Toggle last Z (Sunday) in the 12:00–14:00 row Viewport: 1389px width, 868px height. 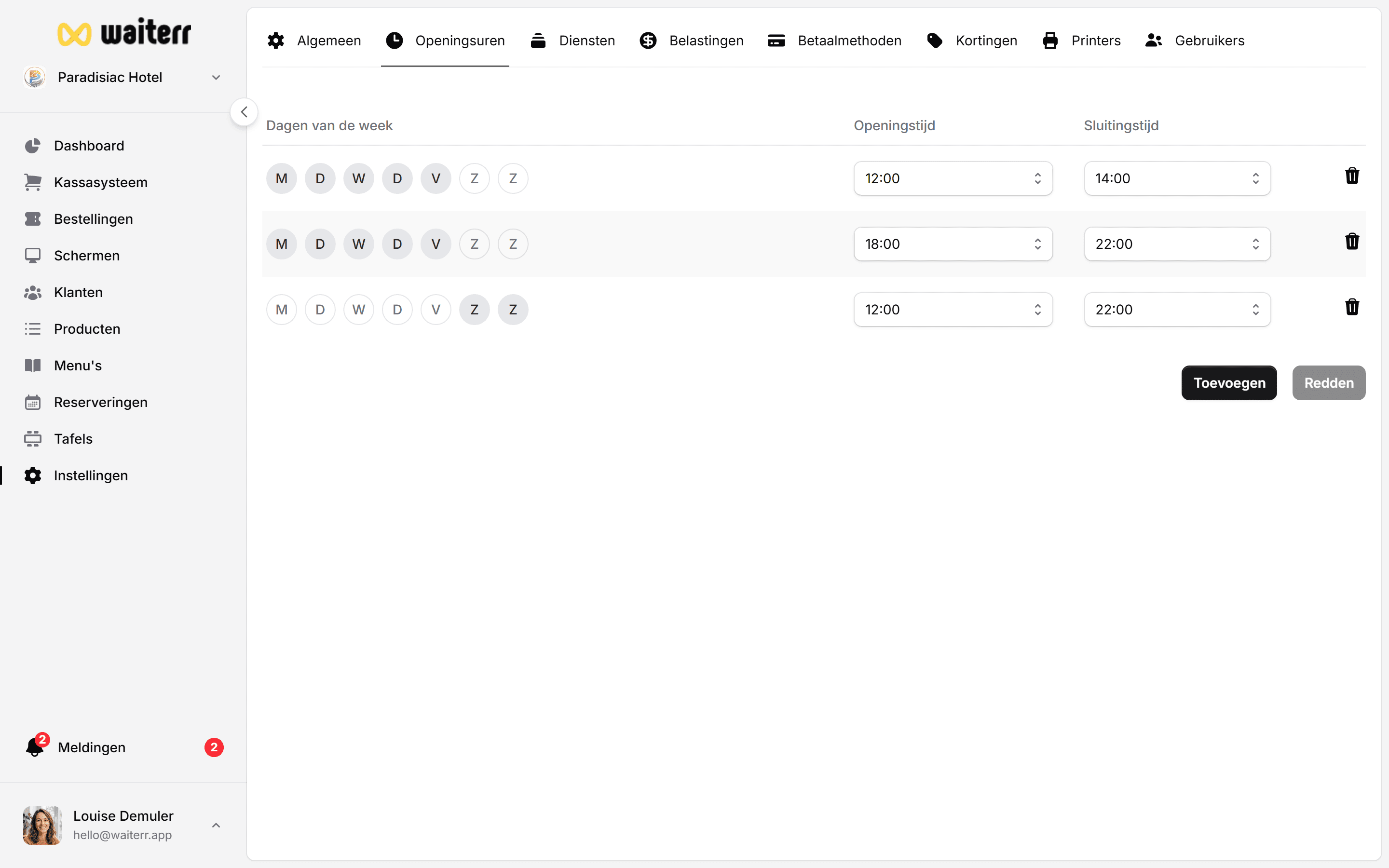[513, 178]
